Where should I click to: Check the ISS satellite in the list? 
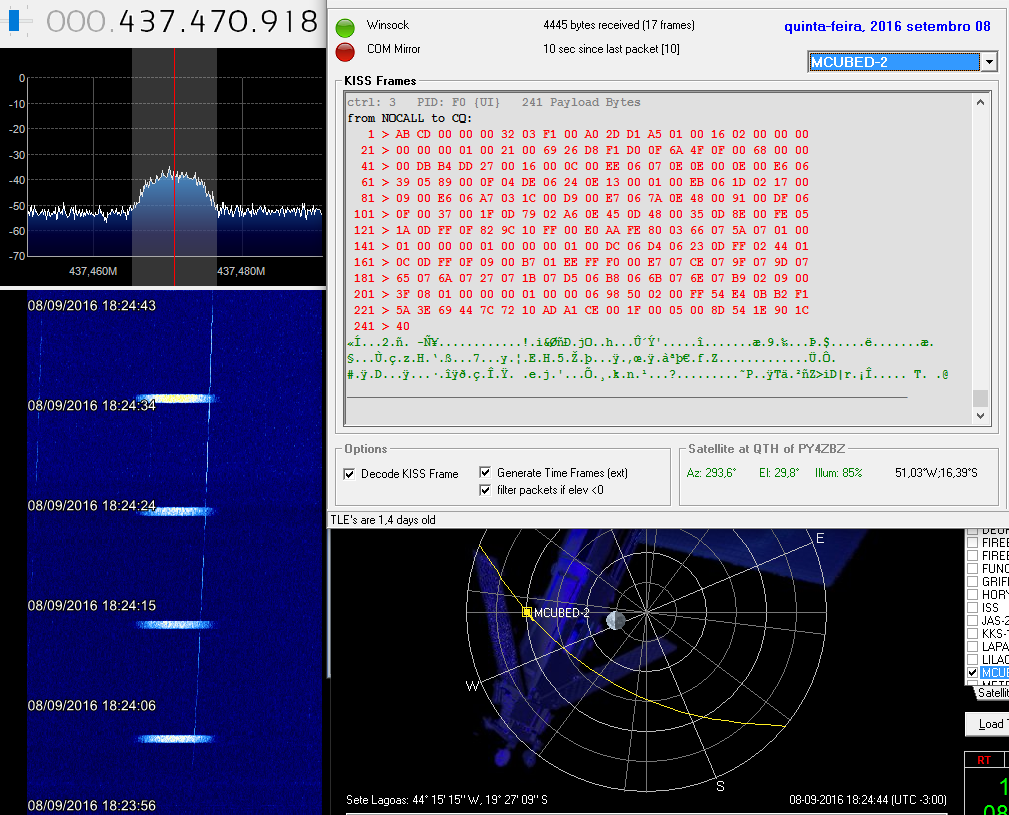[973, 607]
